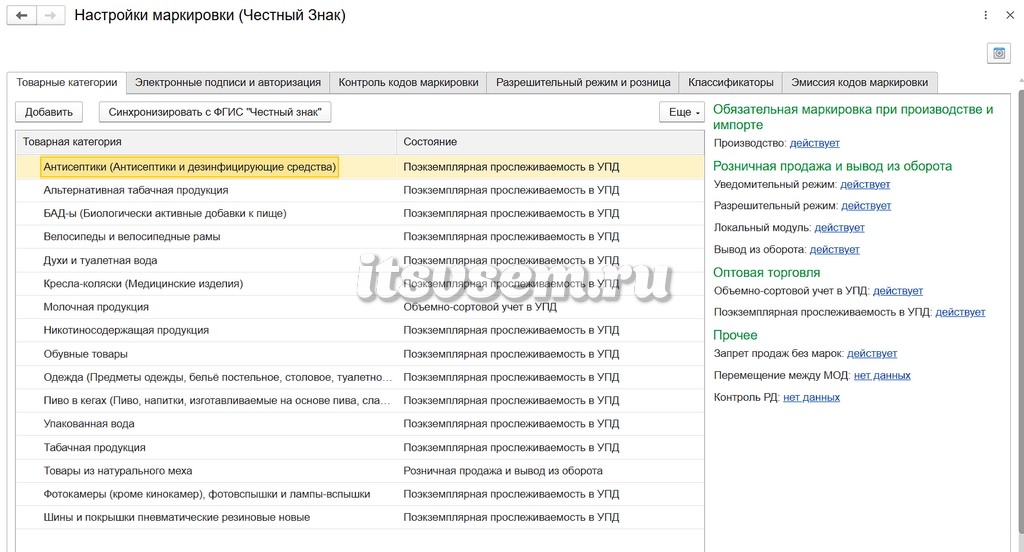Open Разрешительный режим и розница tab
This screenshot has height=552, width=1024.
click(583, 82)
